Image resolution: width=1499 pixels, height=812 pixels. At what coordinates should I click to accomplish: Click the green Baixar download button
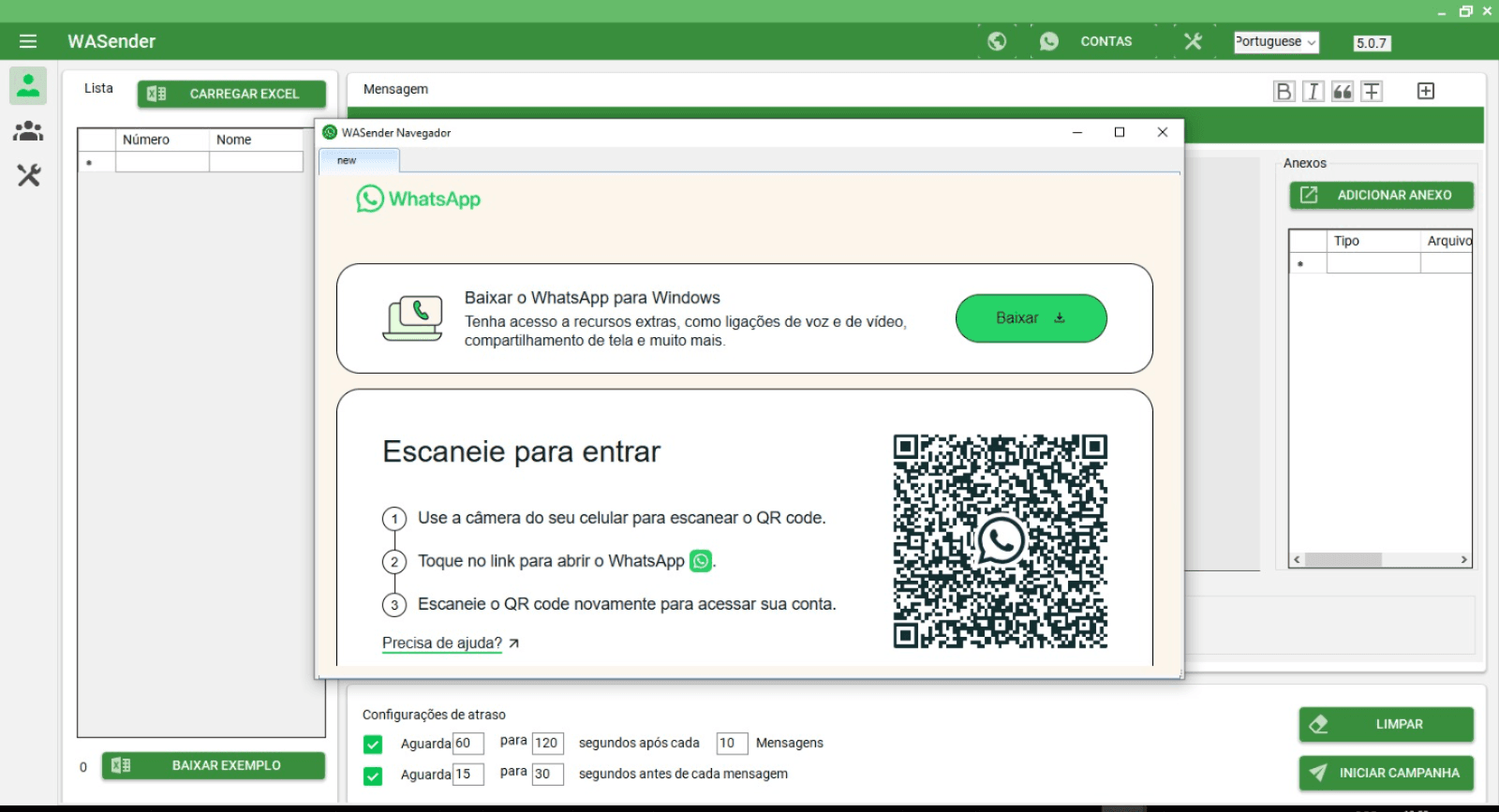tap(1031, 318)
